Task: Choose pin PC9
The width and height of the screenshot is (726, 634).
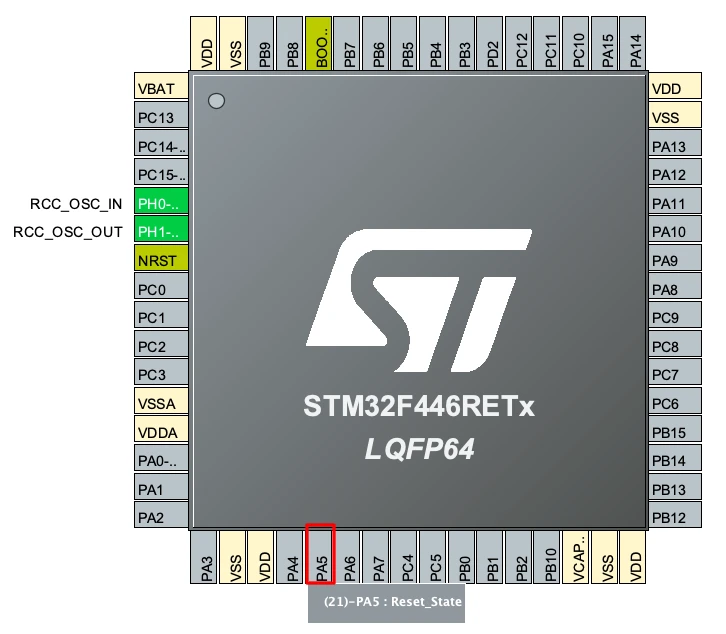Action: click(675, 314)
